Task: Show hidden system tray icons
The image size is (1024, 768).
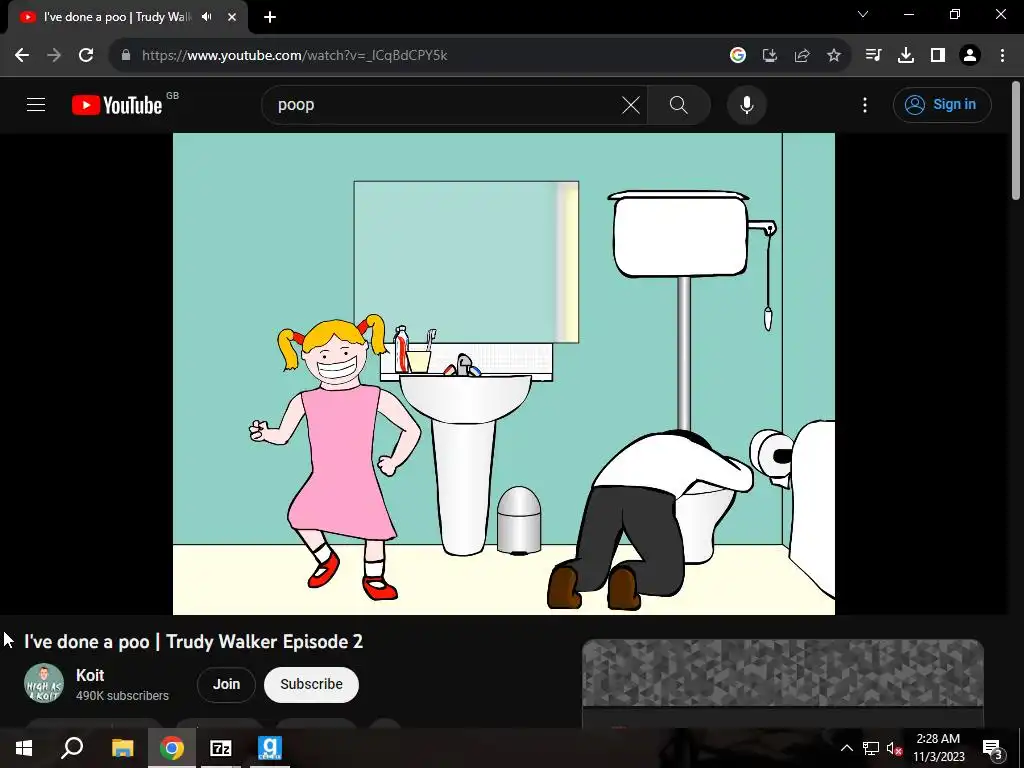Action: click(846, 748)
